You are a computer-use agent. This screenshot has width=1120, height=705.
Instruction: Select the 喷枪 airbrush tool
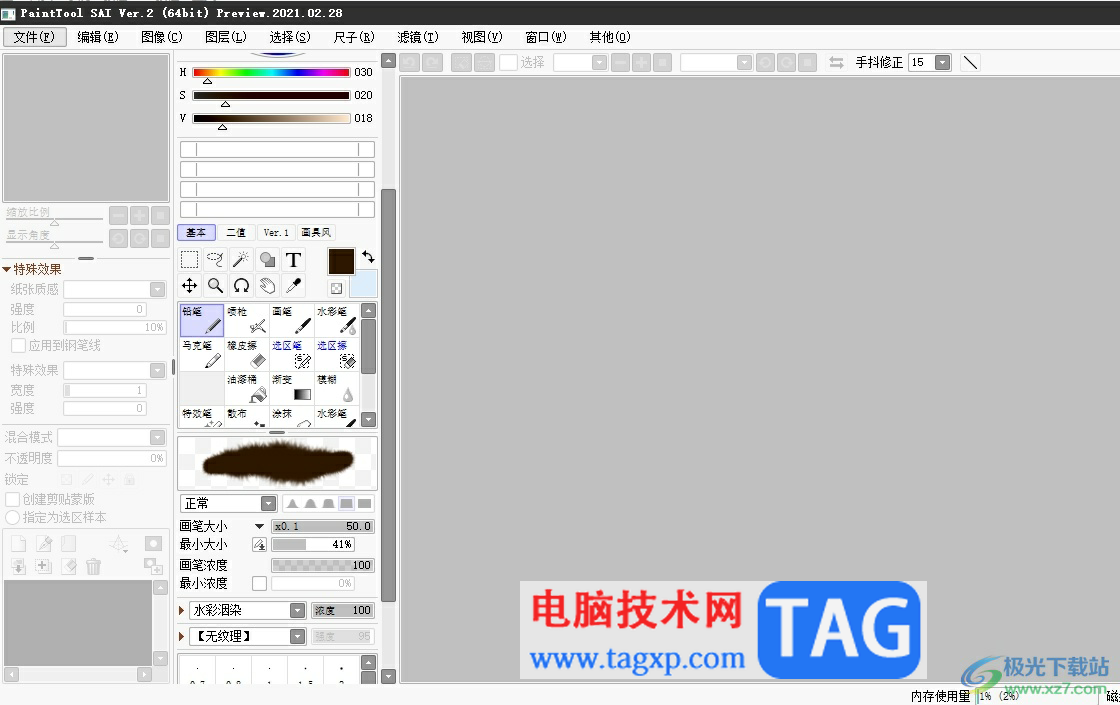(246, 320)
